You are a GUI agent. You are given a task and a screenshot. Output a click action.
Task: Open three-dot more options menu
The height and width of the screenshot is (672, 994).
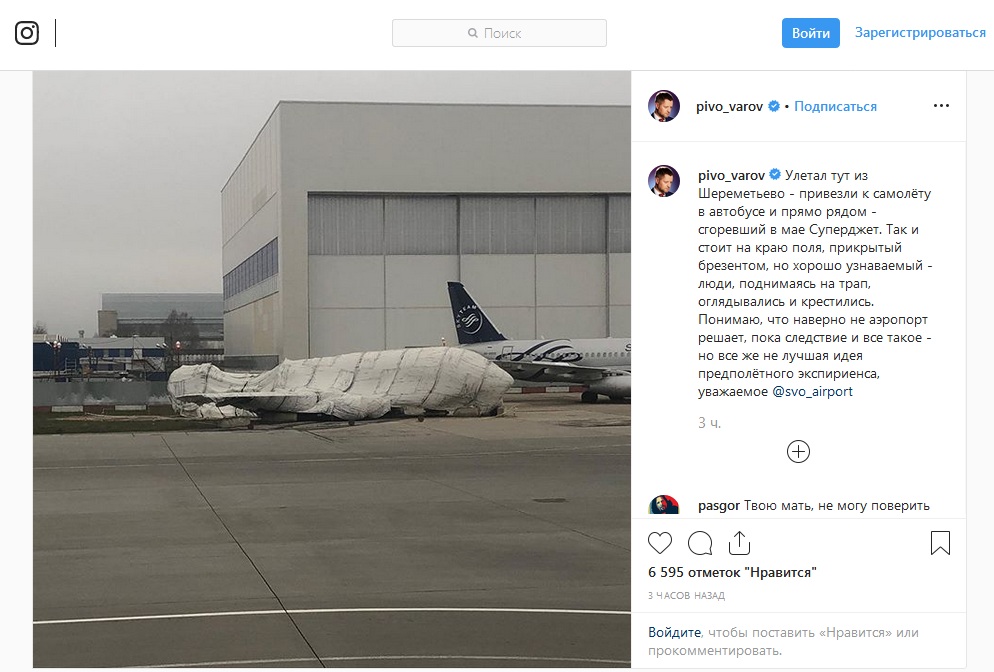(x=941, y=105)
